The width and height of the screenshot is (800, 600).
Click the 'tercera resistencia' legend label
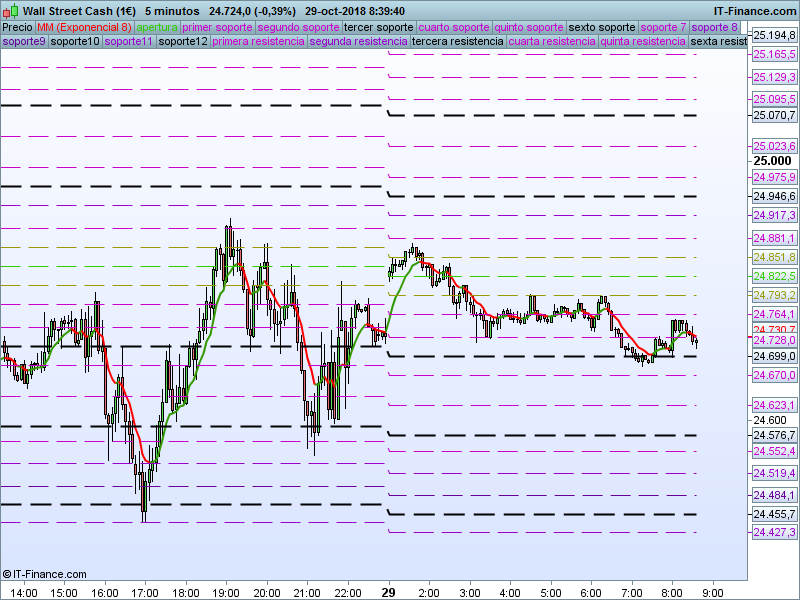click(458, 41)
